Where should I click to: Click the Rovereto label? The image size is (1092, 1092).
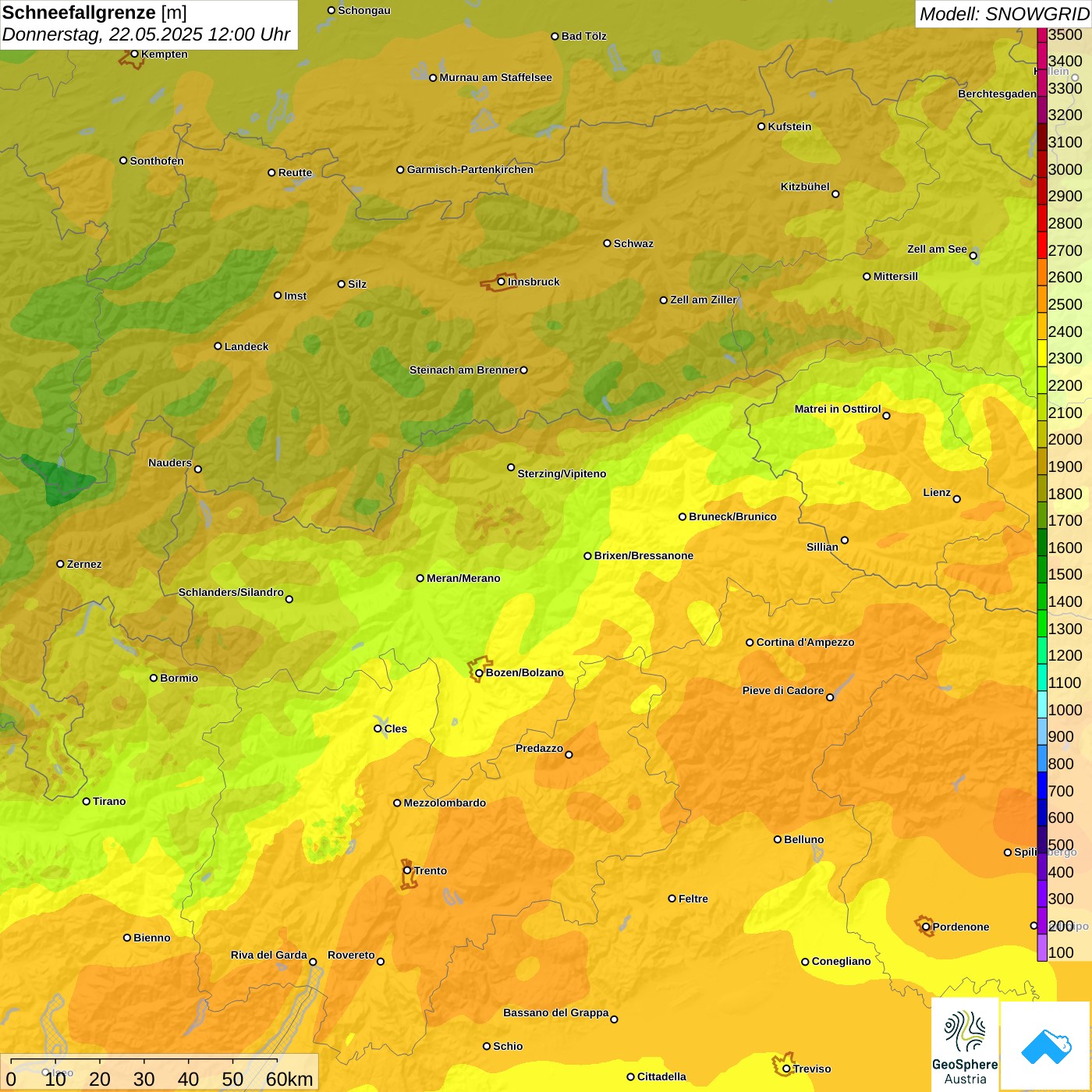(351, 955)
